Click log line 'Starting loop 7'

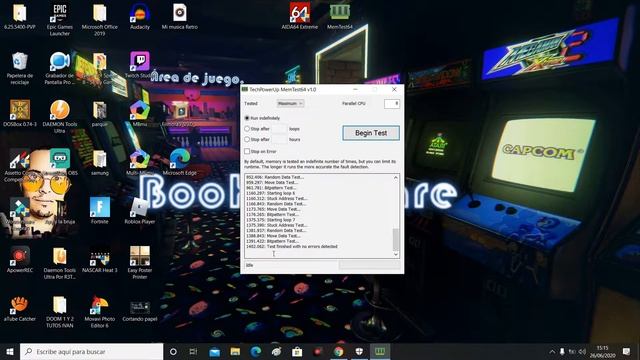[281, 220]
